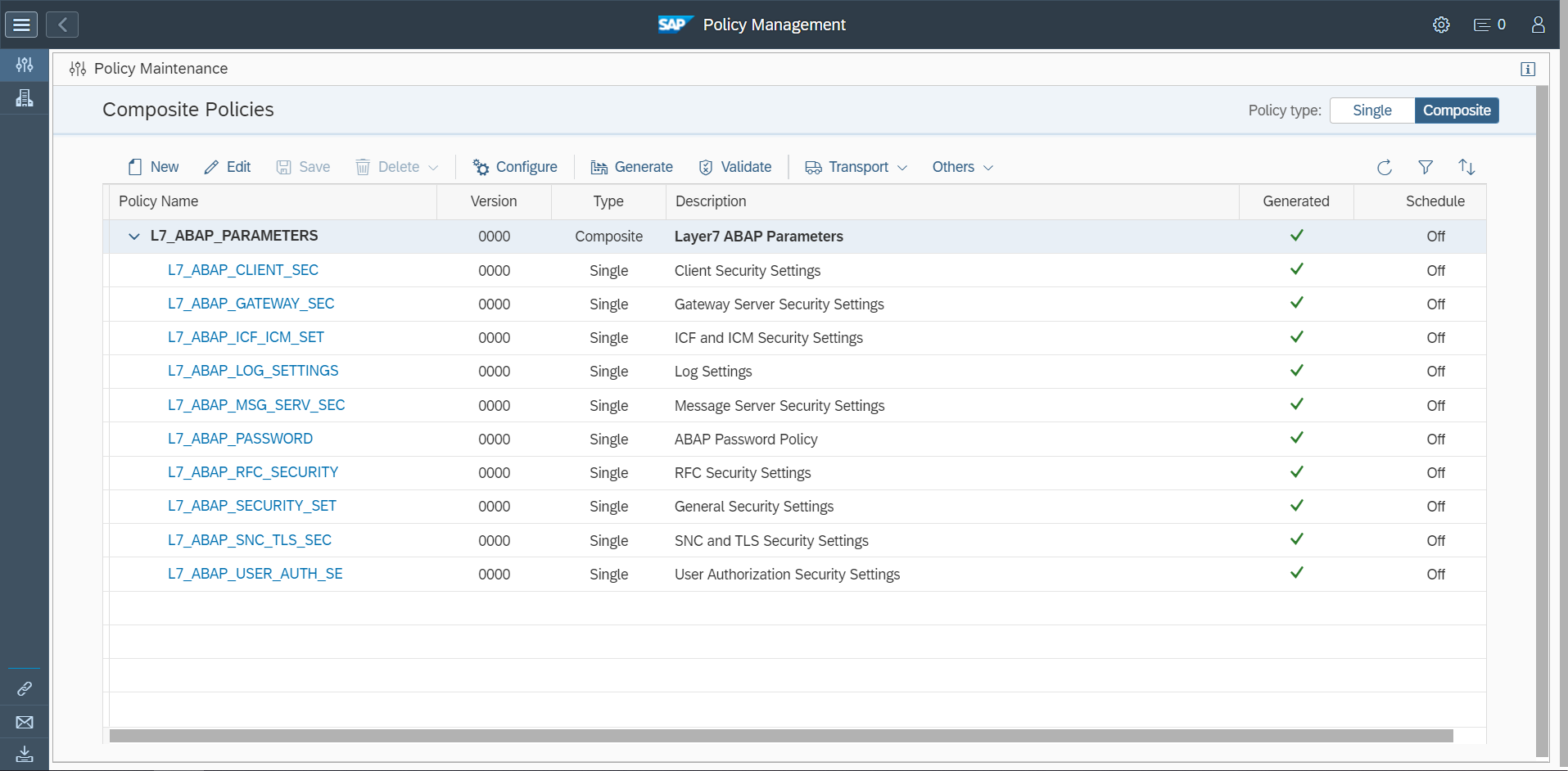Screen dimensions: 1568x771
Task: Open the settings gear in the header
Action: click(1441, 25)
